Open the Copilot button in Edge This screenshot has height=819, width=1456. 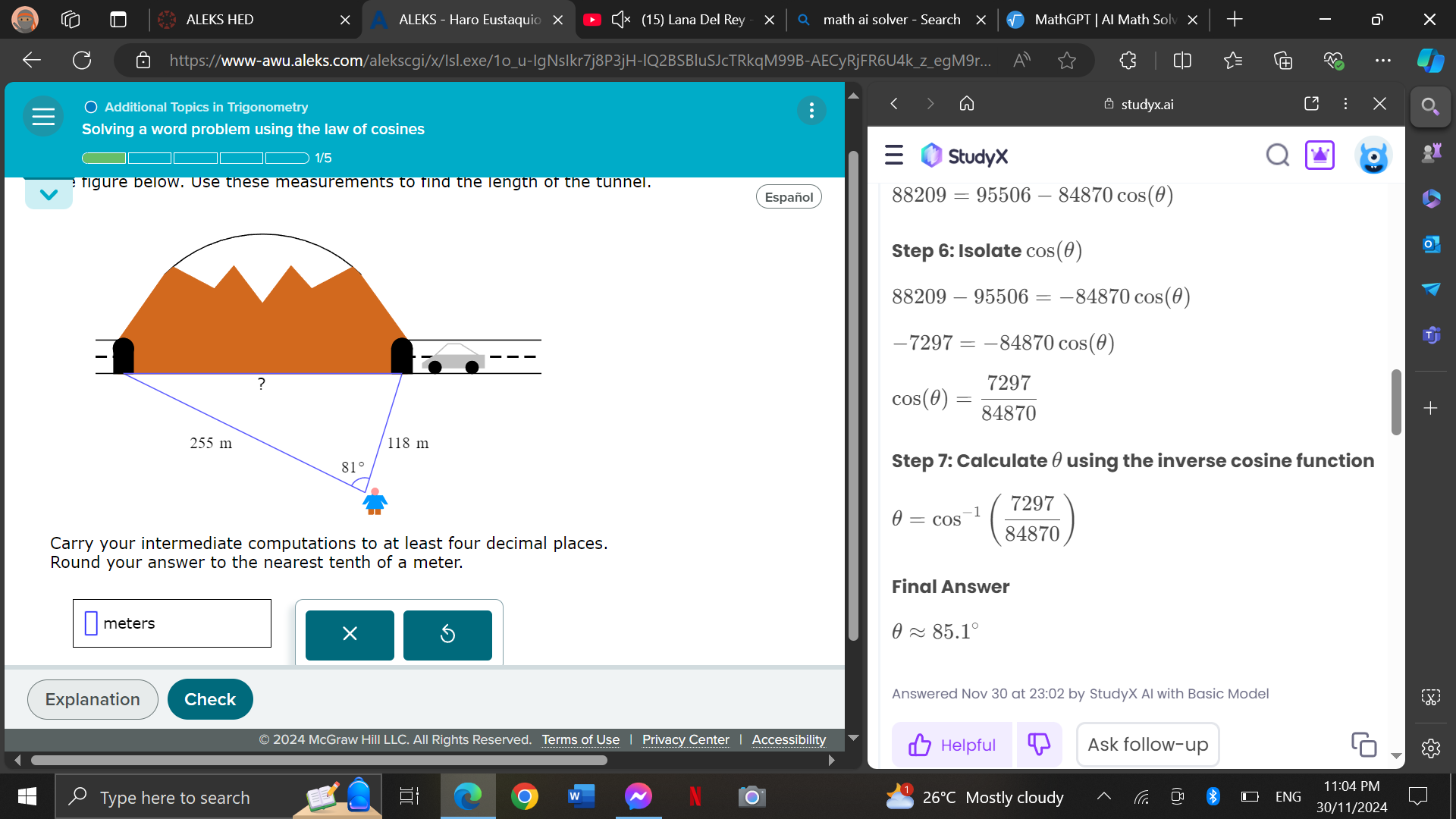(x=1431, y=61)
